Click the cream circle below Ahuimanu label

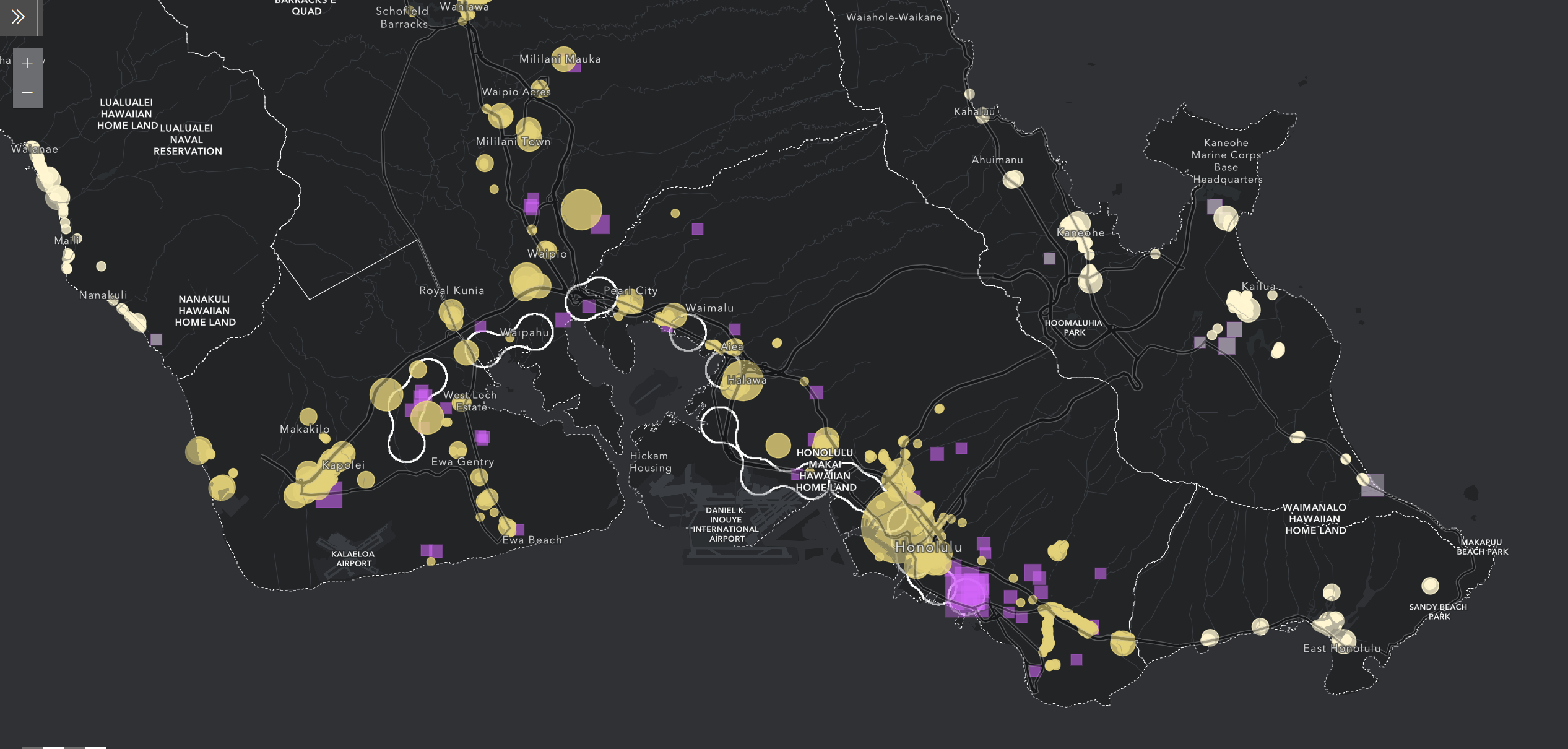1013,180
